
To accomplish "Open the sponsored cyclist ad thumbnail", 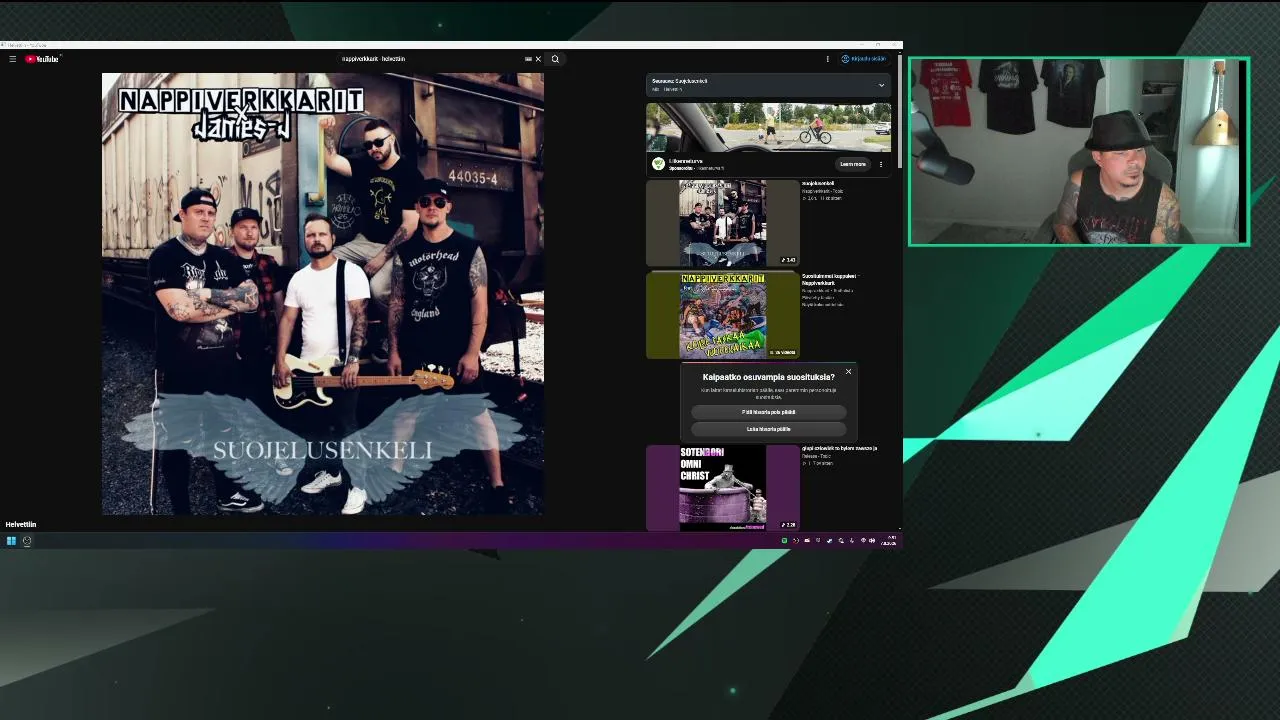I will point(768,127).
